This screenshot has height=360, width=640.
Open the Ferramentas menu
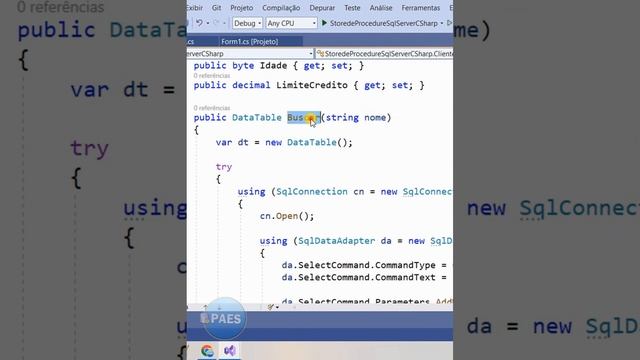[x=420, y=8]
